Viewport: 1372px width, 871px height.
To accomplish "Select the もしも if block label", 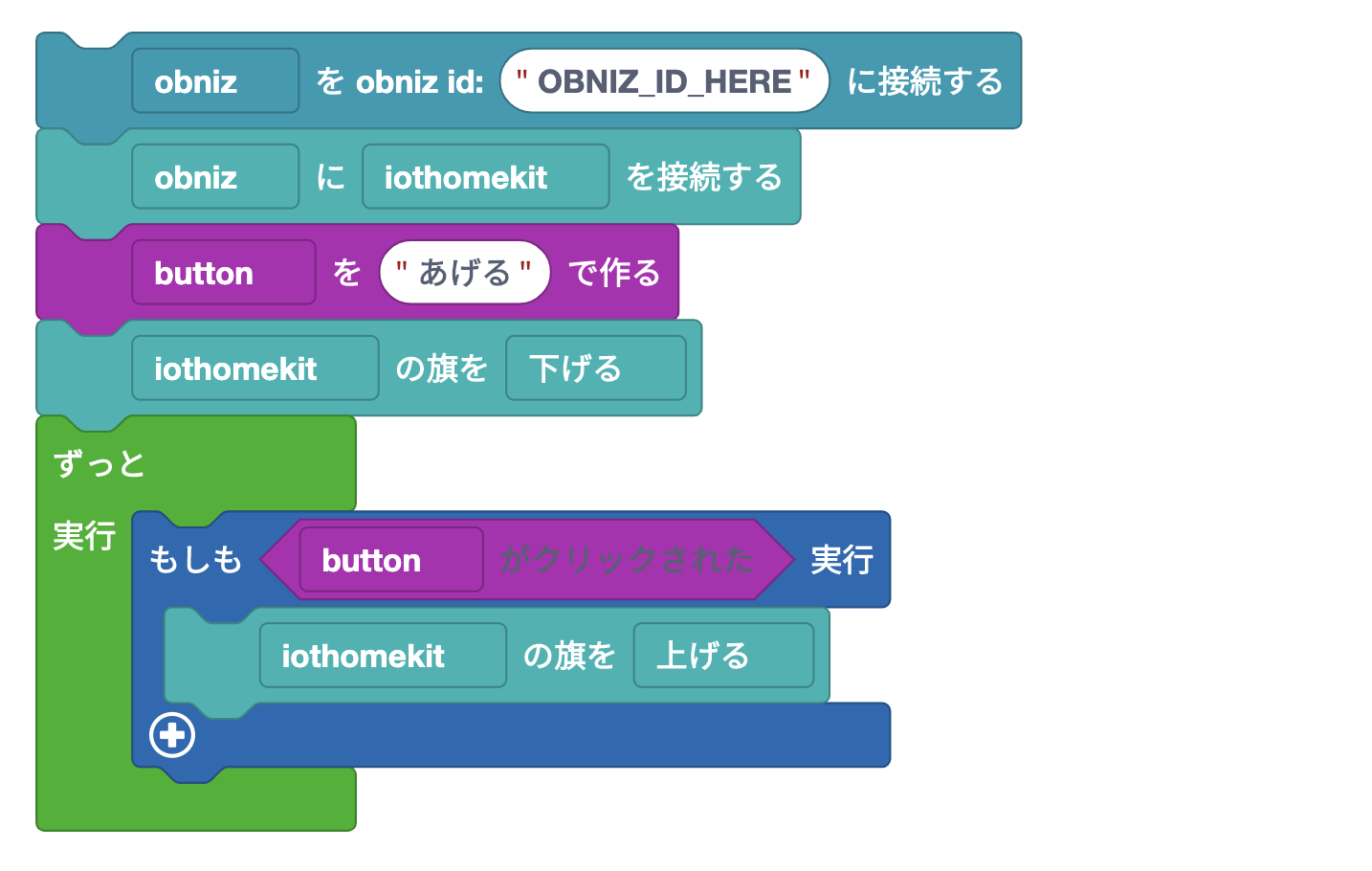I will tap(195, 560).
